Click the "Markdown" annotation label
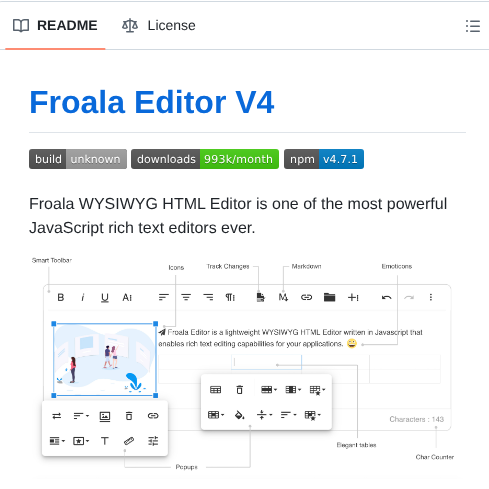This screenshot has height=489, width=489. tap(306, 266)
